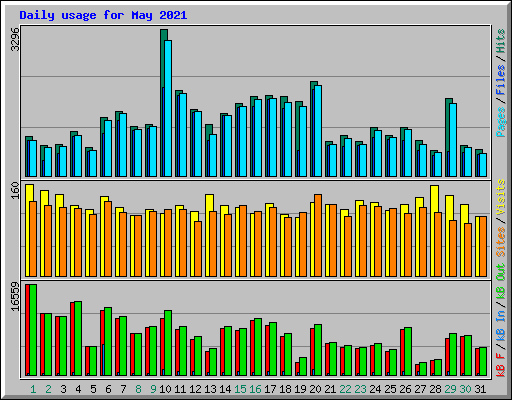
Task: Click the "Hits" legend label
Action: point(500,41)
